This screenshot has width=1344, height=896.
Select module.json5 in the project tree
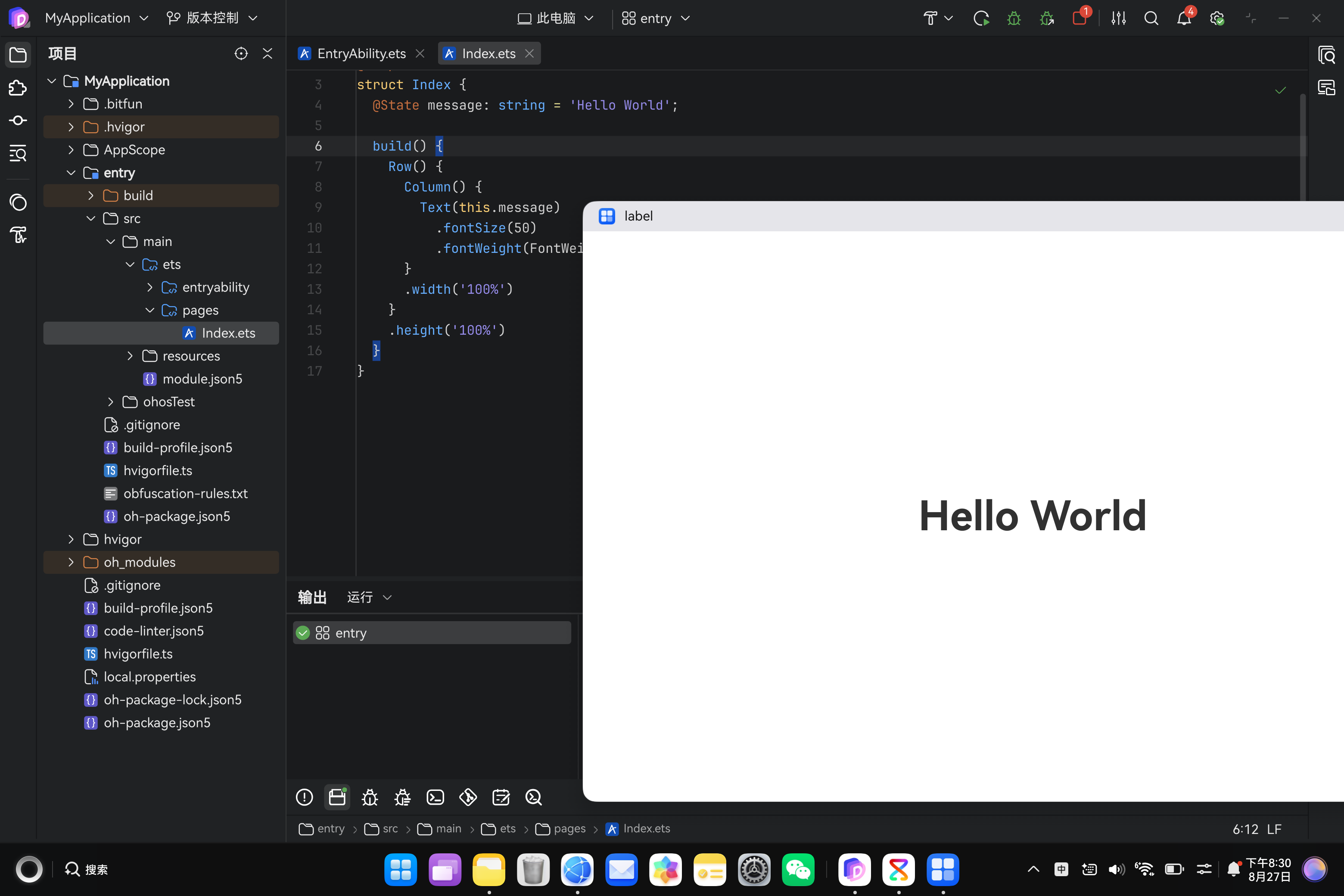[x=161, y=379]
